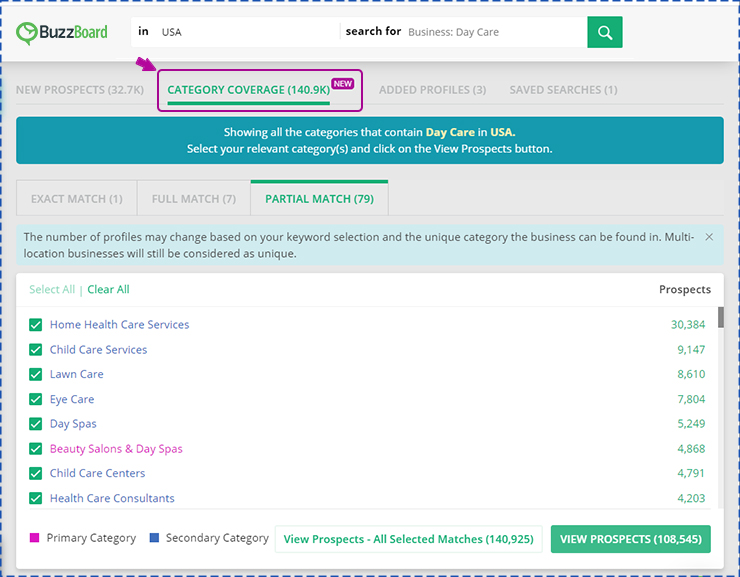Click View Prospects - All Selected Matches
The height and width of the screenshot is (577, 740).
click(x=408, y=539)
